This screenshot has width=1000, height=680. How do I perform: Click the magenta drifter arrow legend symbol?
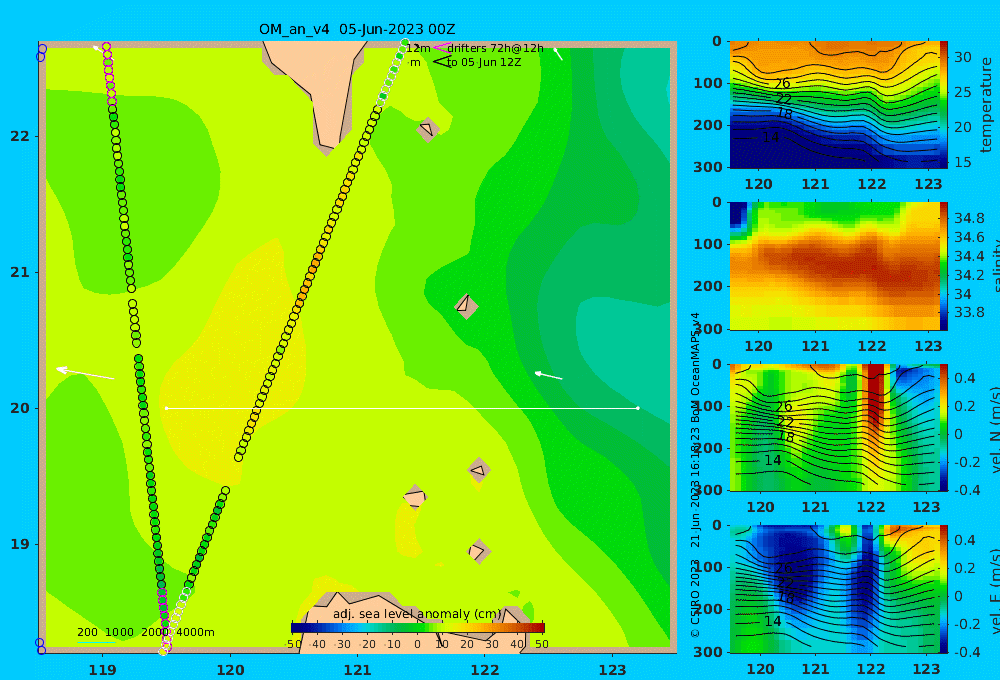(x=441, y=48)
